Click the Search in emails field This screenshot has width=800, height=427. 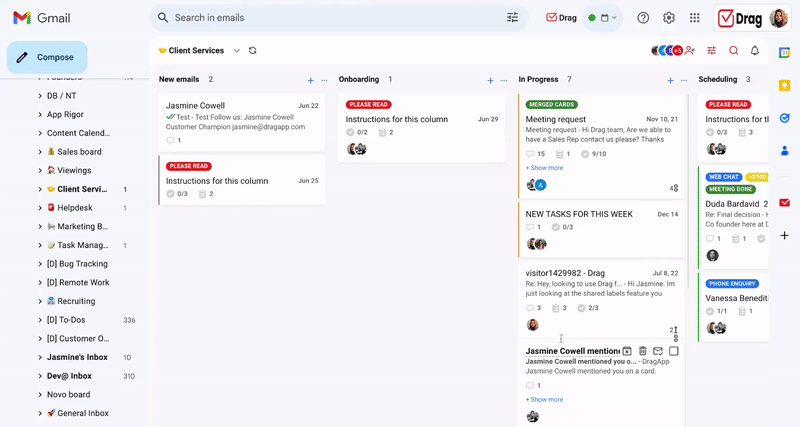click(x=337, y=17)
